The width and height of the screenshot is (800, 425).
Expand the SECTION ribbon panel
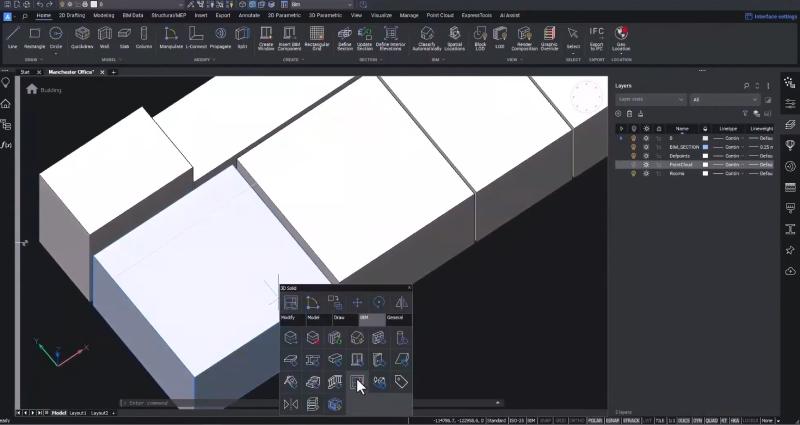pos(370,60)
